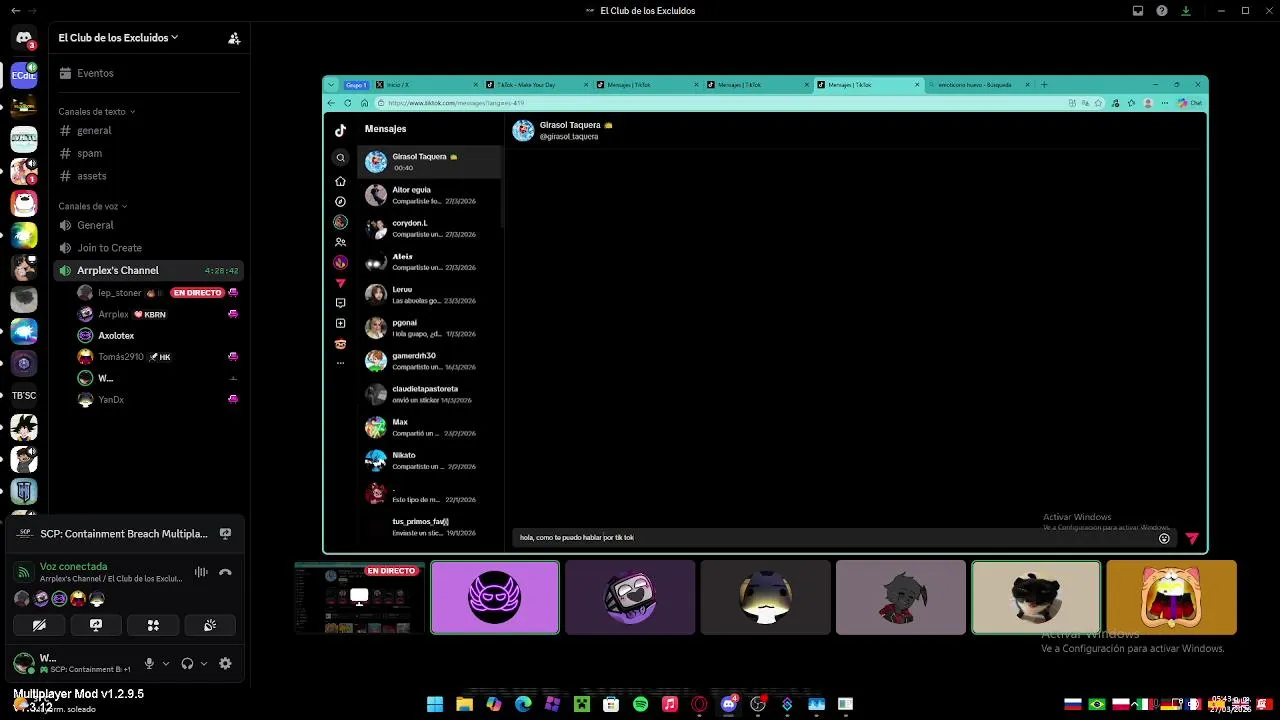Click Discord download update icon
Viewport: 1280px width, 720px height.
pos(1186,11)
